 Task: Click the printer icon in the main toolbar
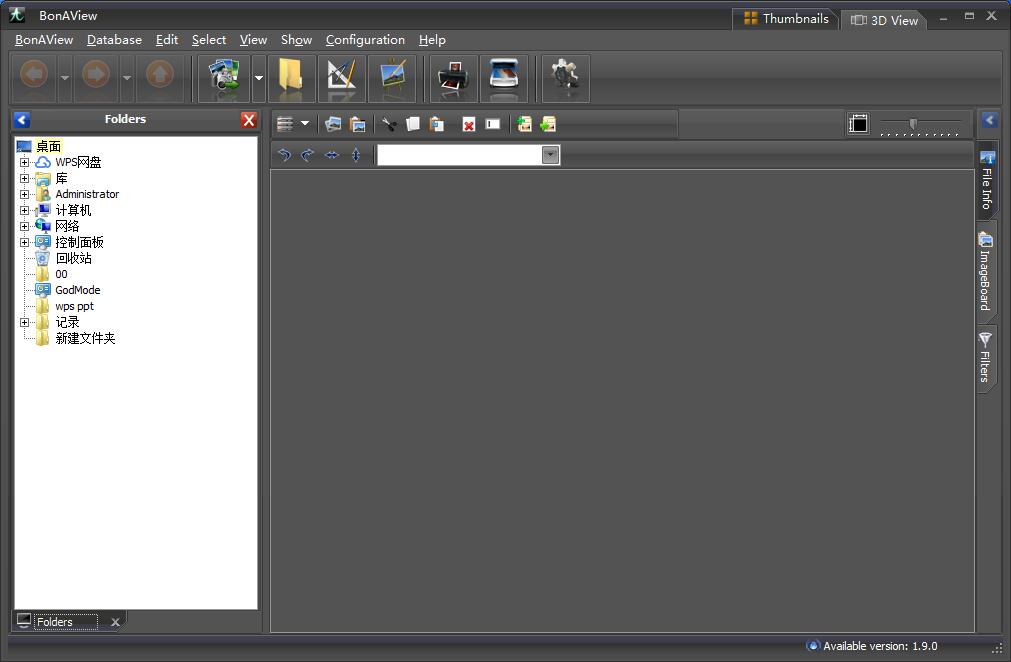(x=453, y=79)
